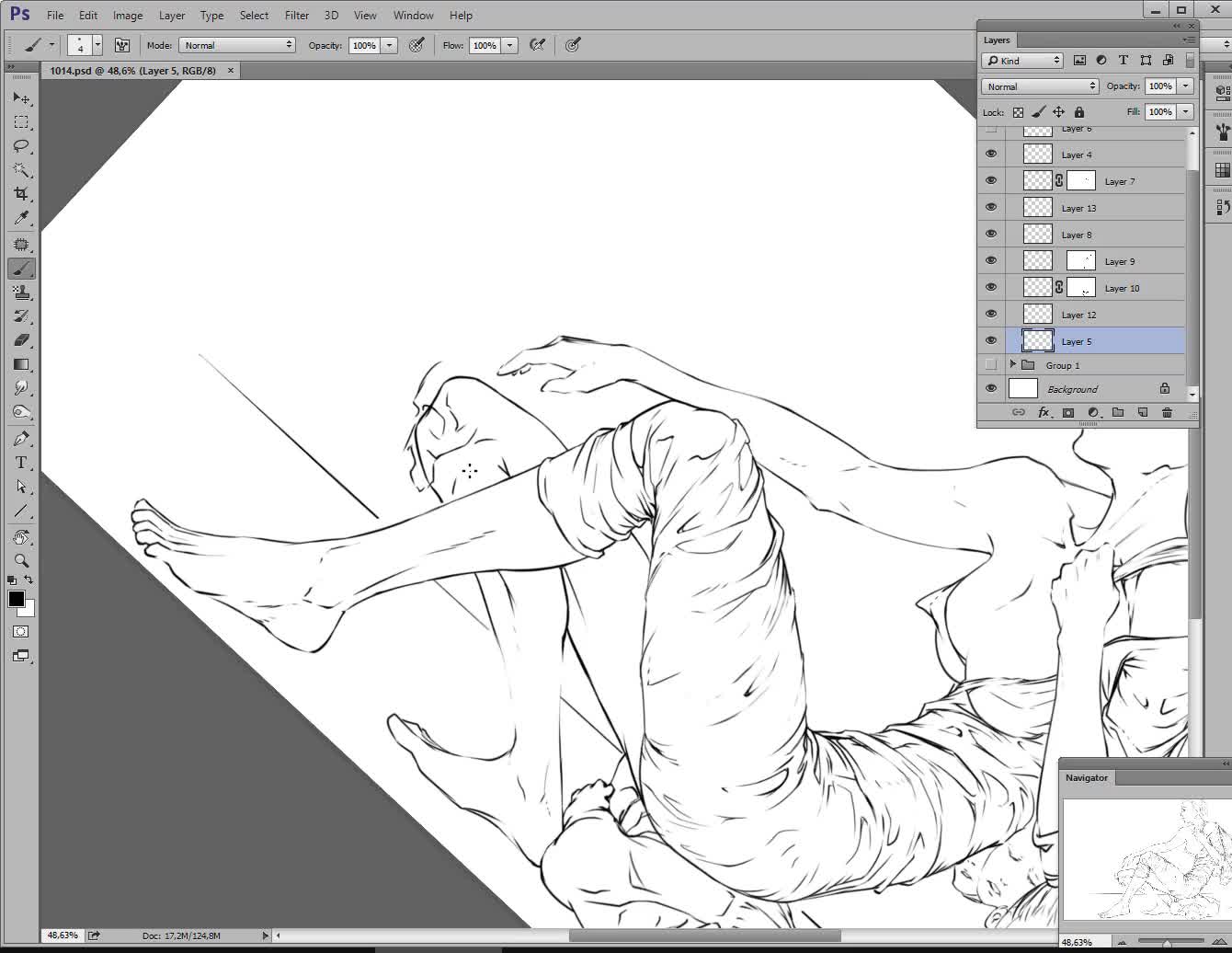Select the Eraser tool
This screenshot has height=953, width=1232.
(x=21, y=340)
